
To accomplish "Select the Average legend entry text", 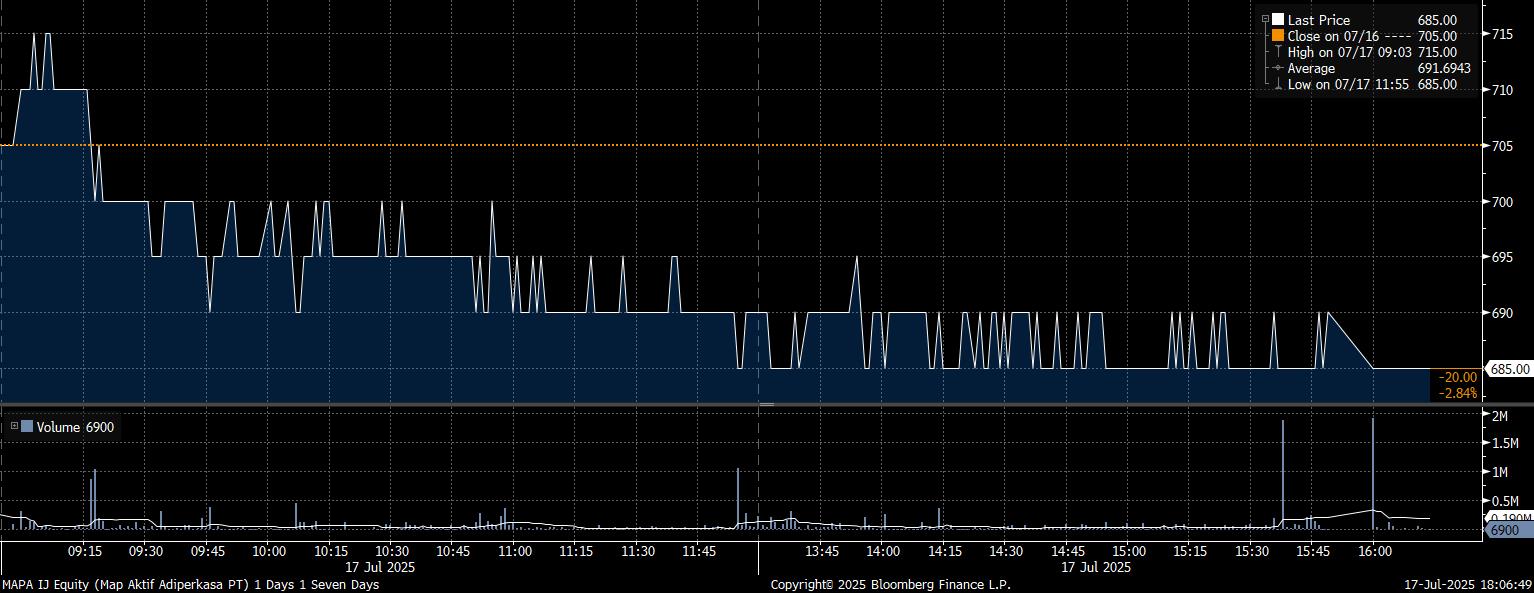I will click(x=1311, y=68).
